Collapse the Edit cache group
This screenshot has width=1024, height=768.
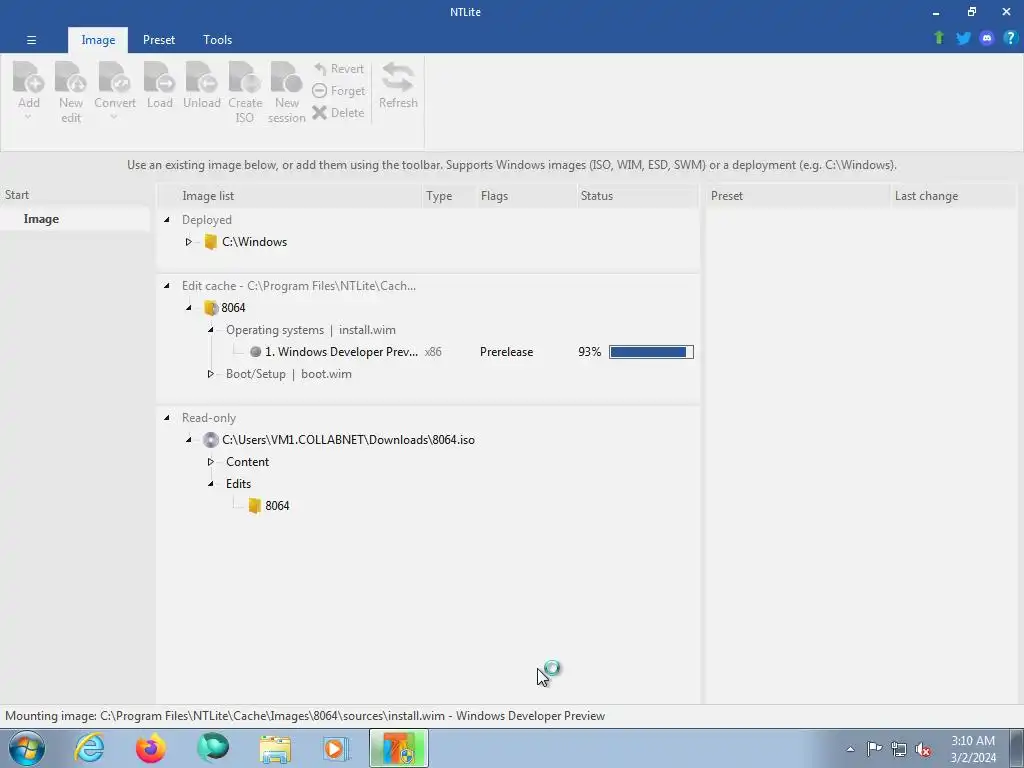coord(167,285)
